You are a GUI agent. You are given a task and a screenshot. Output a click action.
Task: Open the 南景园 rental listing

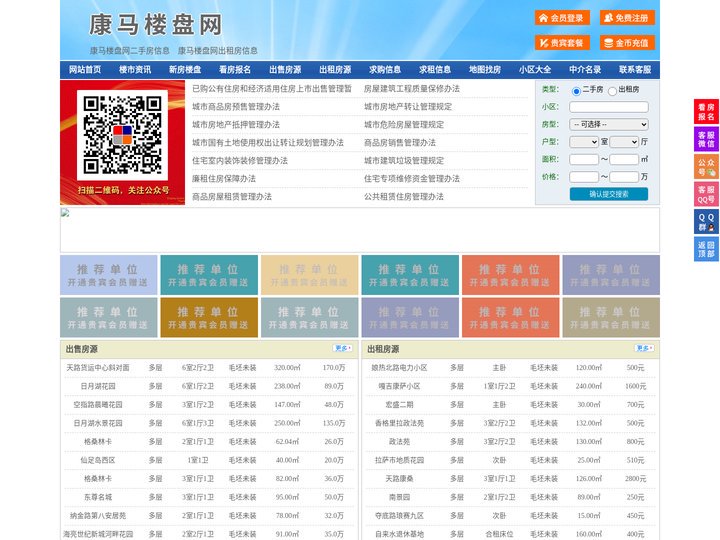click(x=399, y=497)
